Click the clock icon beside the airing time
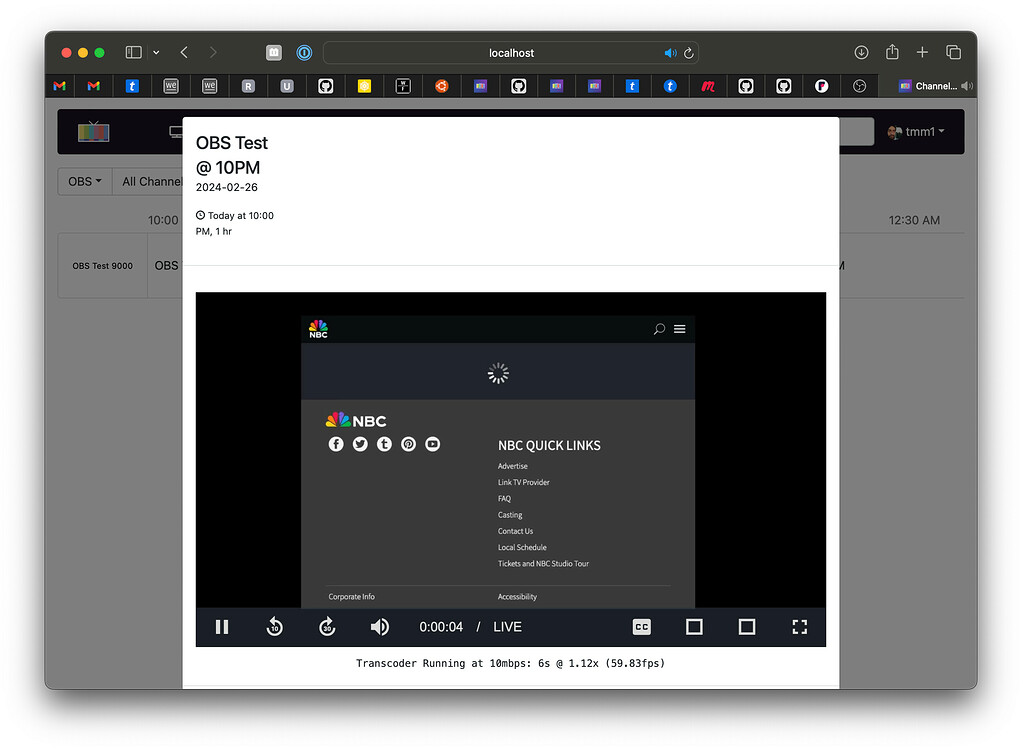Viewport: 1023px width, 750px height. point(201,215)
